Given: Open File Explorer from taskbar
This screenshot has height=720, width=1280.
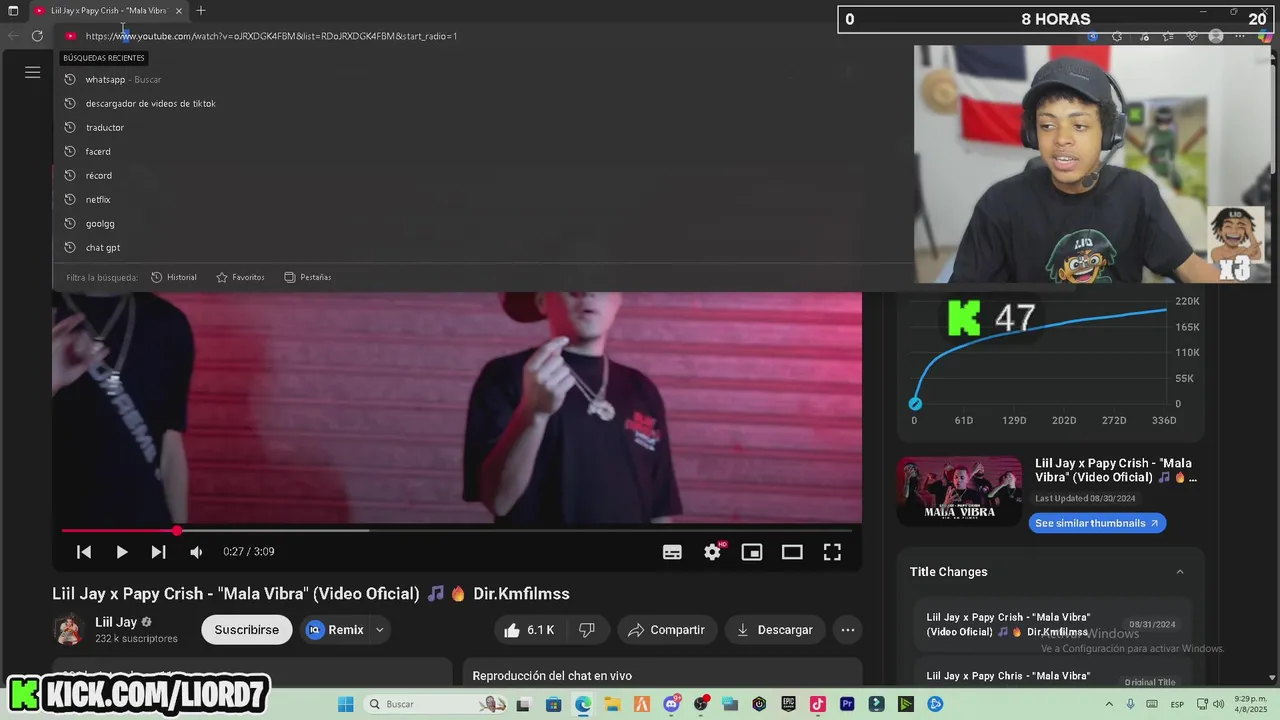Looking at the screenshot, I should pos(612,704).
